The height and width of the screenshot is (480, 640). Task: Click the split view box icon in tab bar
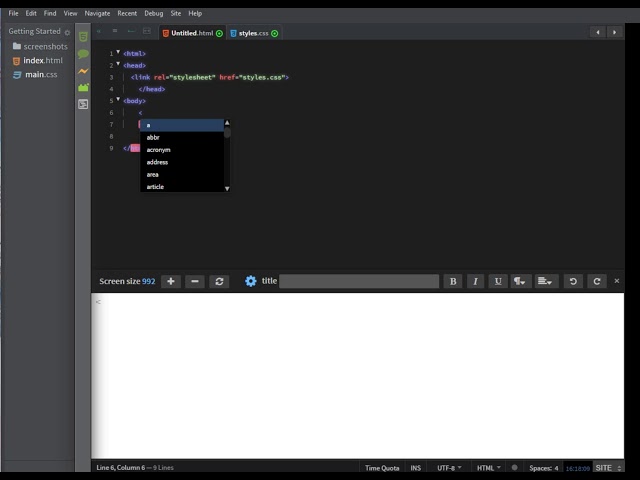tap(147, 31)
